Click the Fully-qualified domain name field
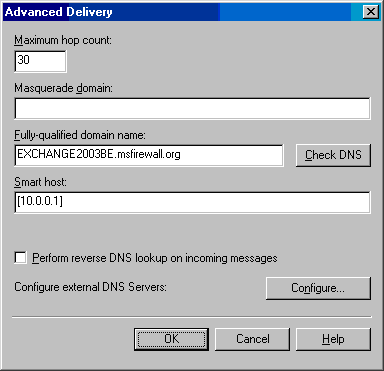Screen dimensions: 384x371 [149, 155]
